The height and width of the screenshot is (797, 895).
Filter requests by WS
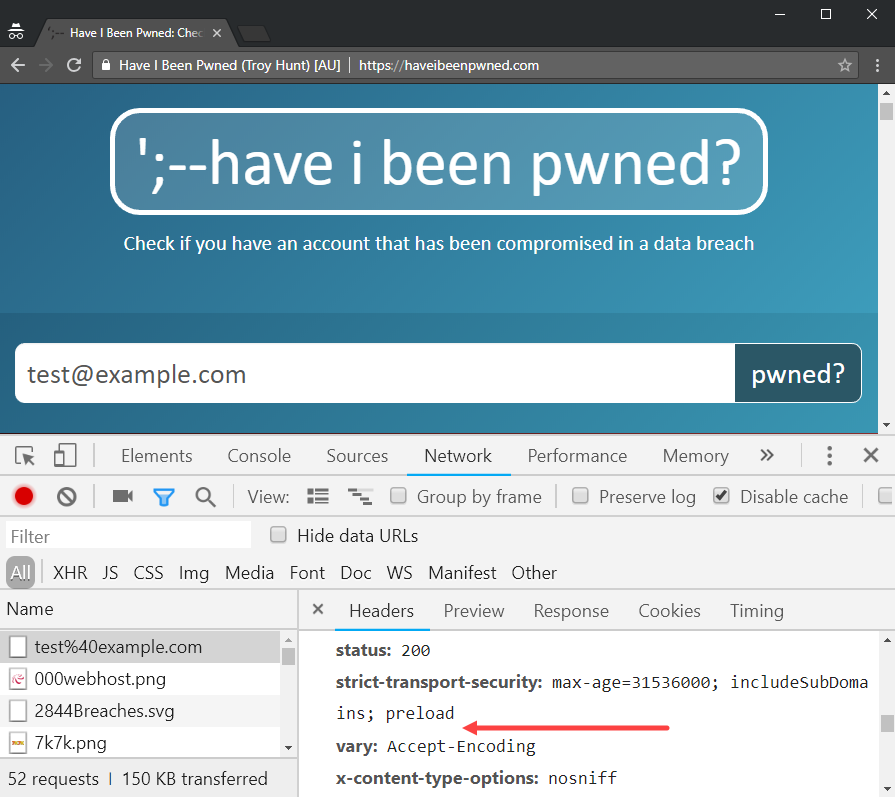pos(400,573)
